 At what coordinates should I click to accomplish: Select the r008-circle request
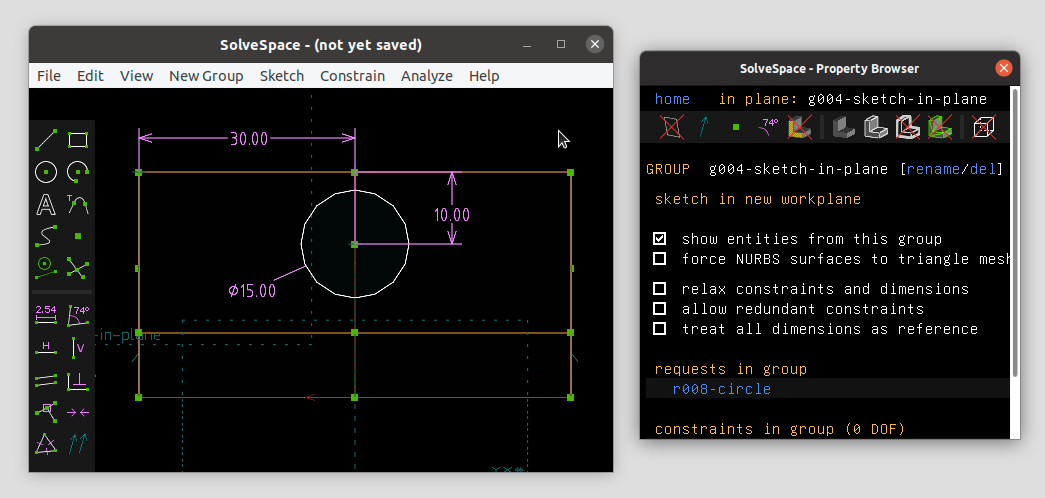[722, 389]
